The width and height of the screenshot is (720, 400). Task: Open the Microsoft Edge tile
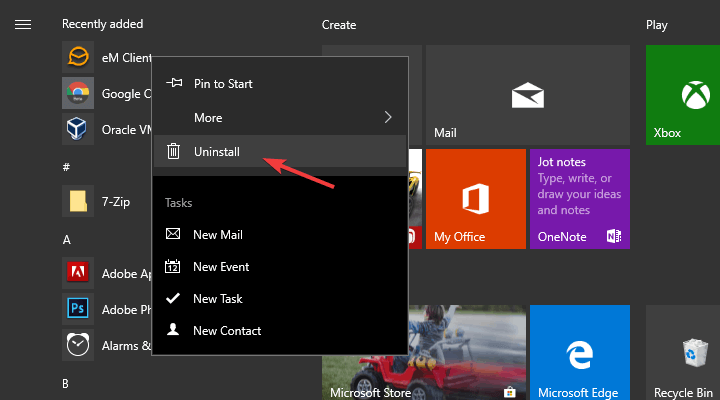coord(579,352)
